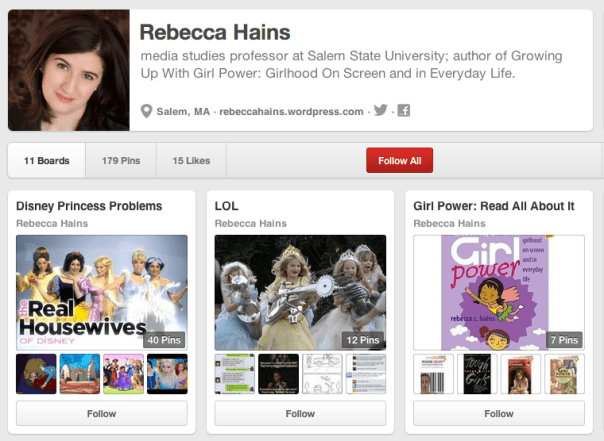Open Girl Power: Read All About It title
This screenshot has height=441, width=604.
tap(494, 206)
